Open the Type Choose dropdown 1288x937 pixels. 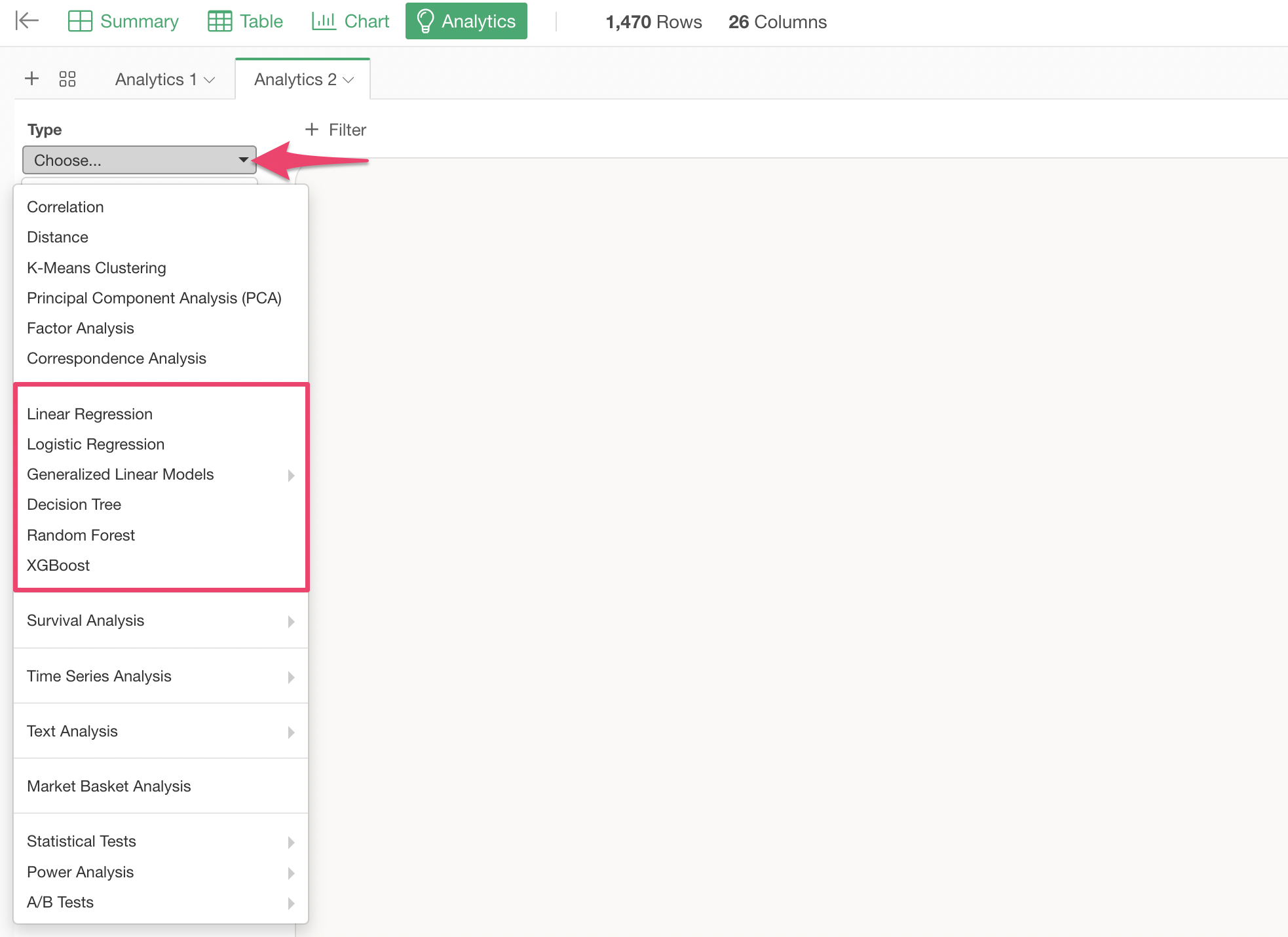click(x=139, y=160)
